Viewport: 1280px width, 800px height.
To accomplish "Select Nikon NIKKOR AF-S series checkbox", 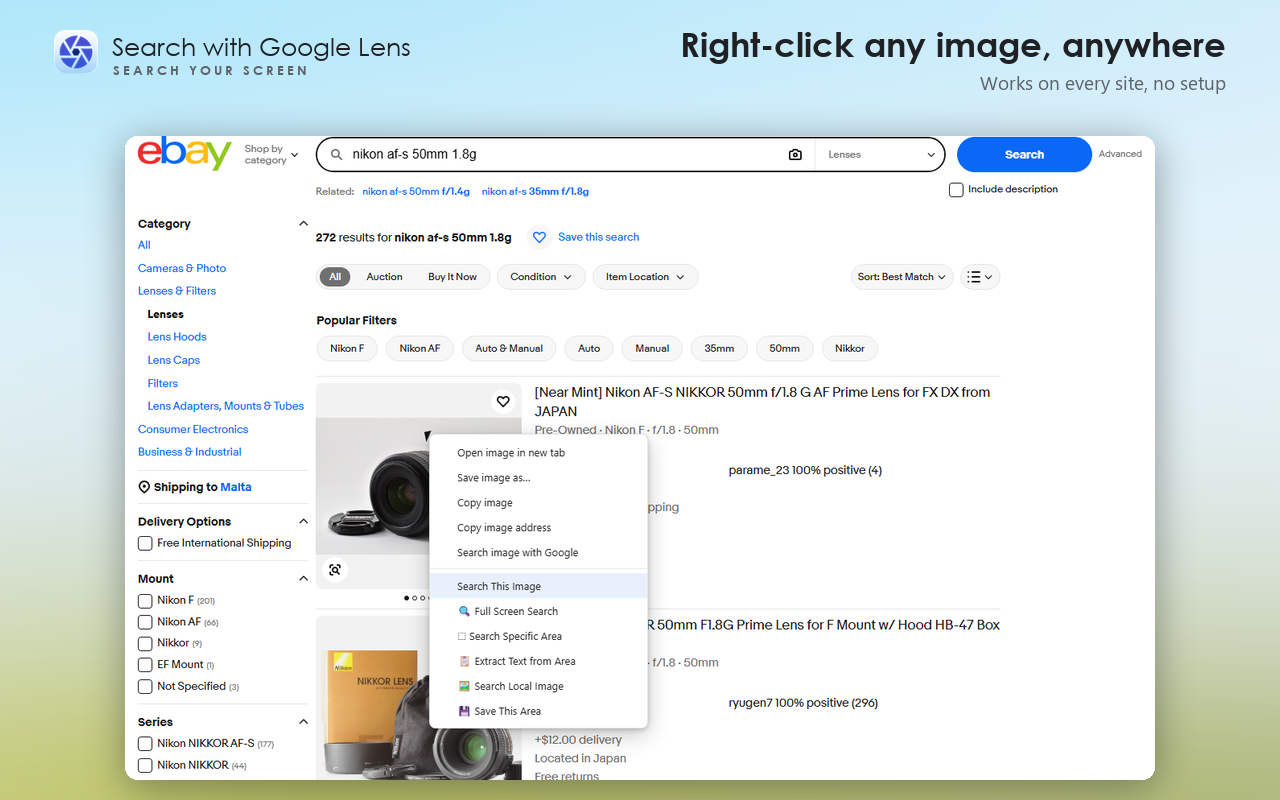I will pyautogui.click(x=145, y=744).
